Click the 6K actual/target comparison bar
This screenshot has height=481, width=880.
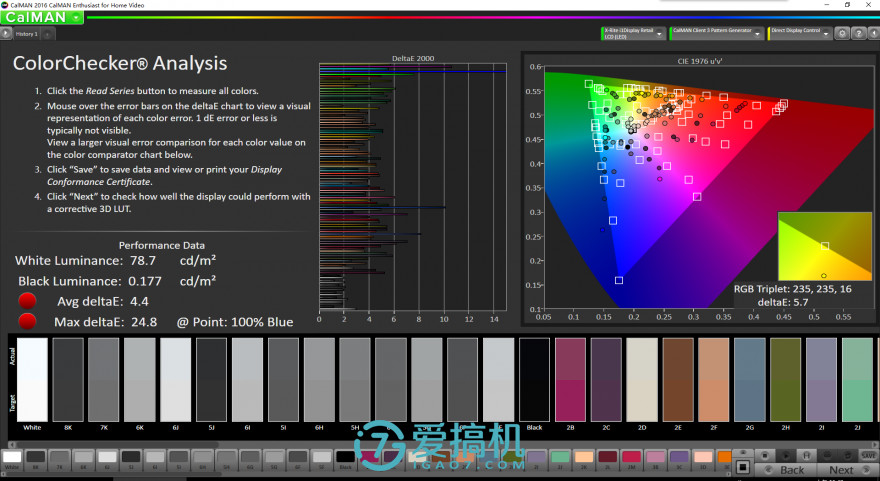click(140, 379)
